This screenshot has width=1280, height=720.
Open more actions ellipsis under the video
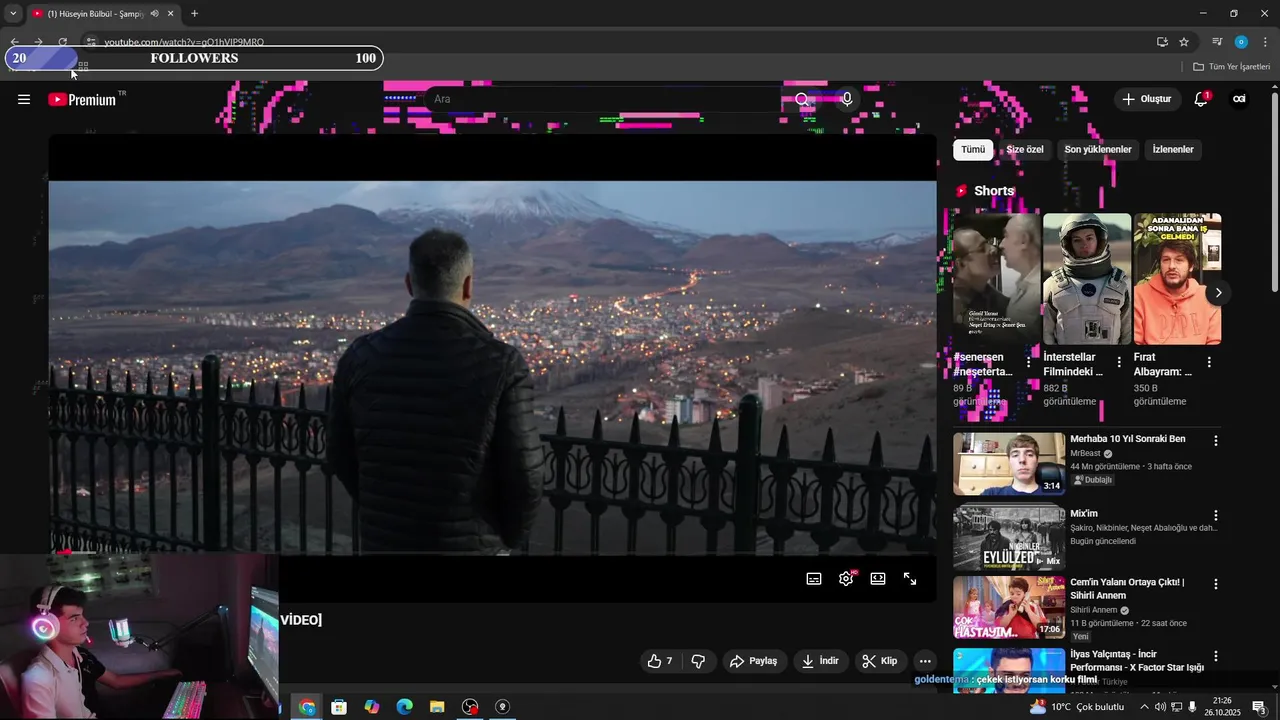[925, 661]
